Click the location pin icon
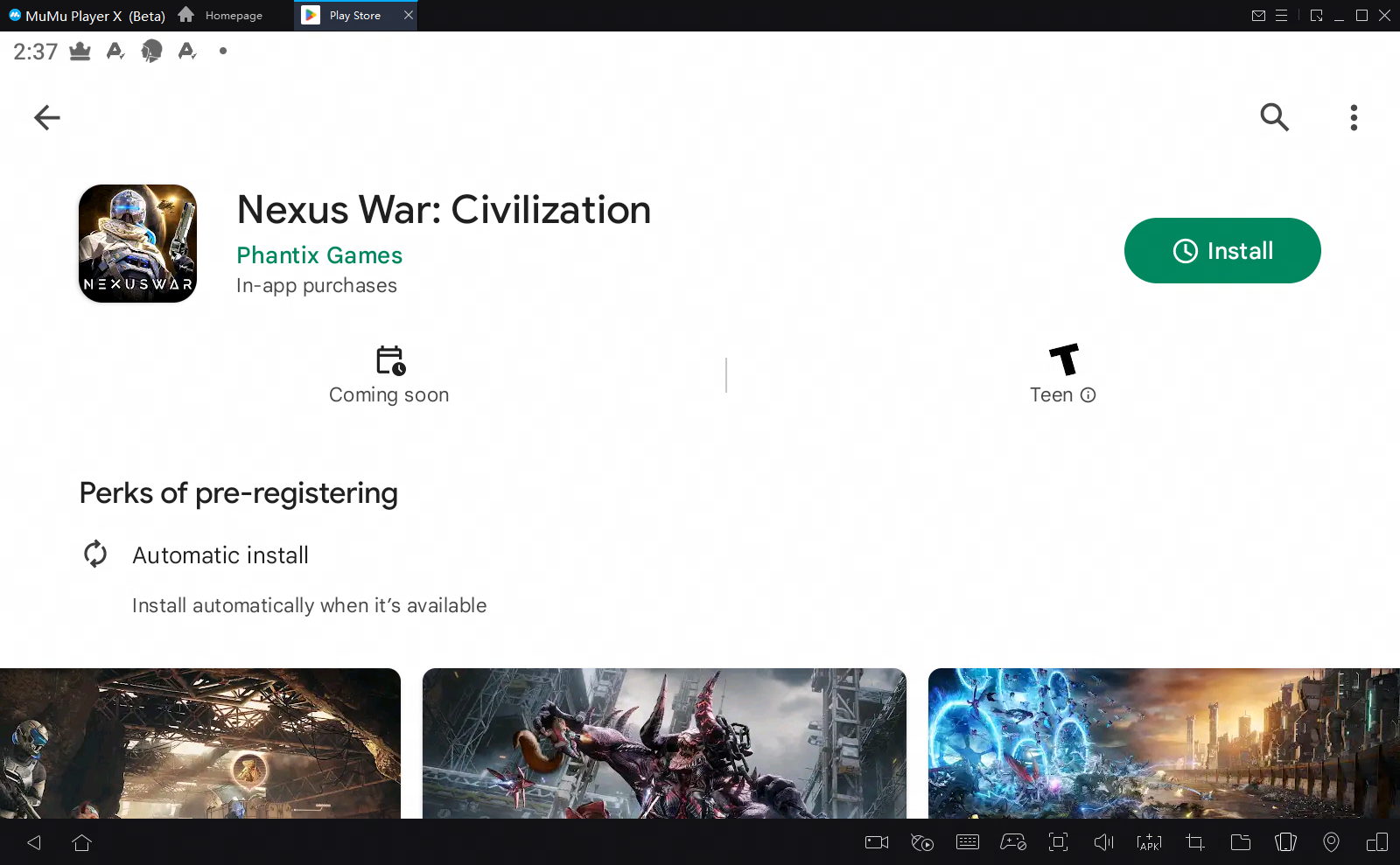 (1331, 842)
